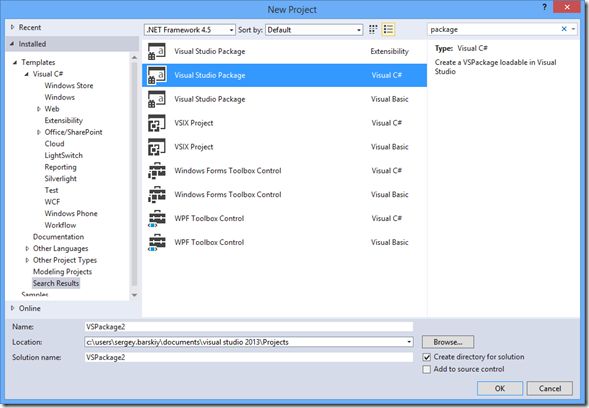The width and height of the screenshot is (589, 408).
Task: Select the Workflow template category
Action: (60, 225)
